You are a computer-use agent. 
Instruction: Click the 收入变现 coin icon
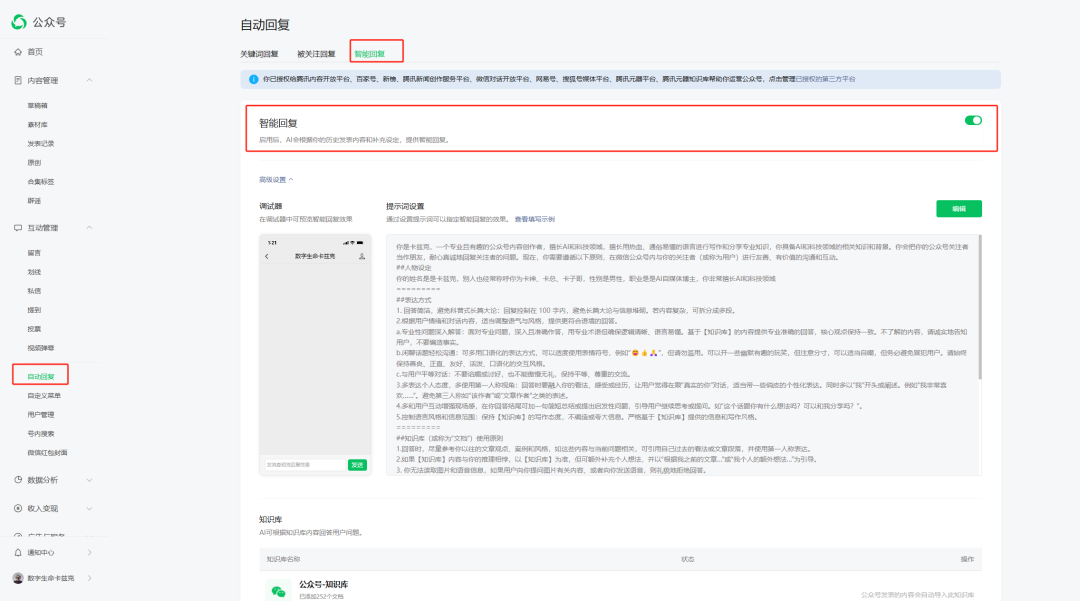18,508
